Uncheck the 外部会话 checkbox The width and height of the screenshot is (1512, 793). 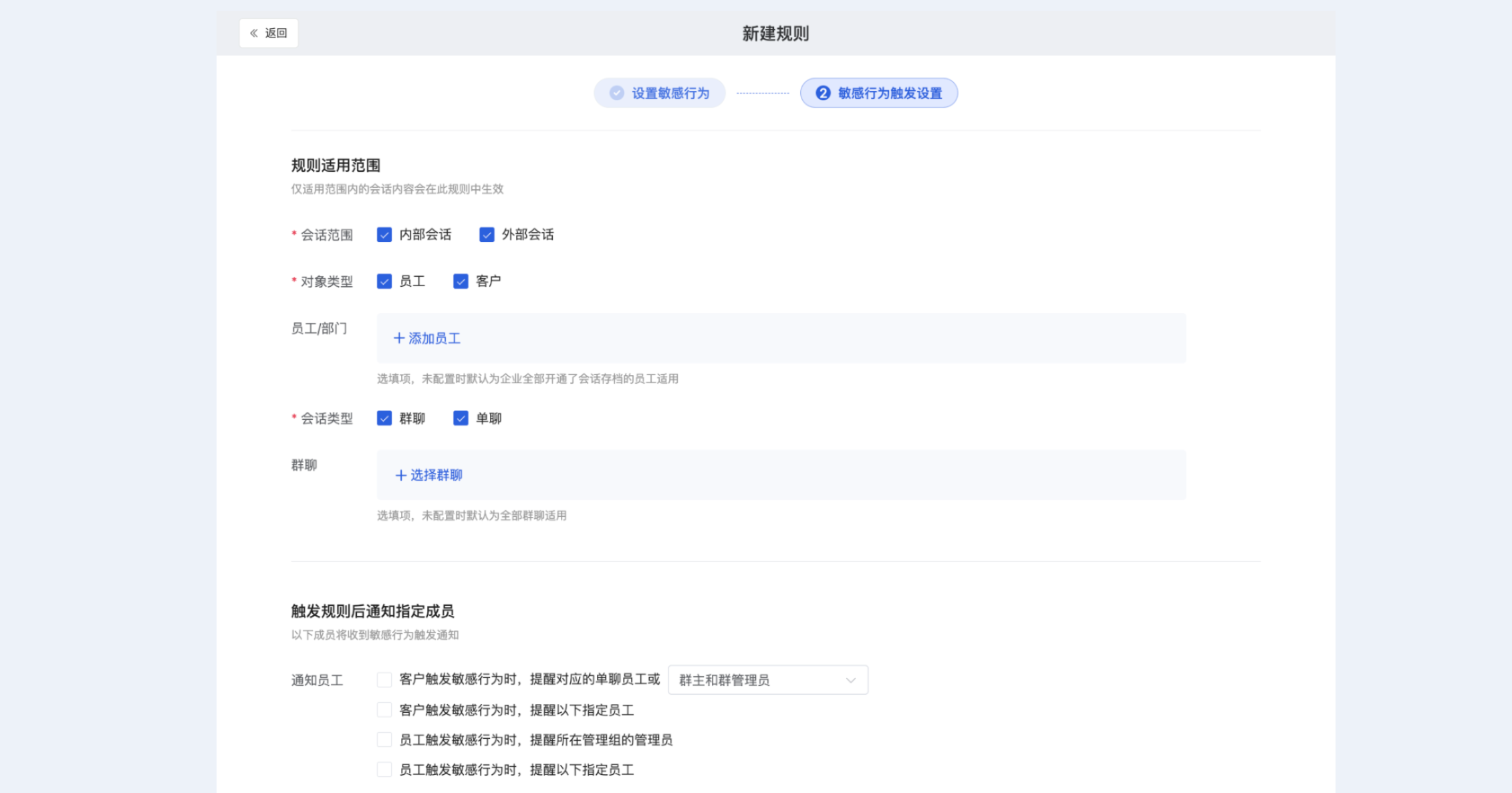point(487,235)
